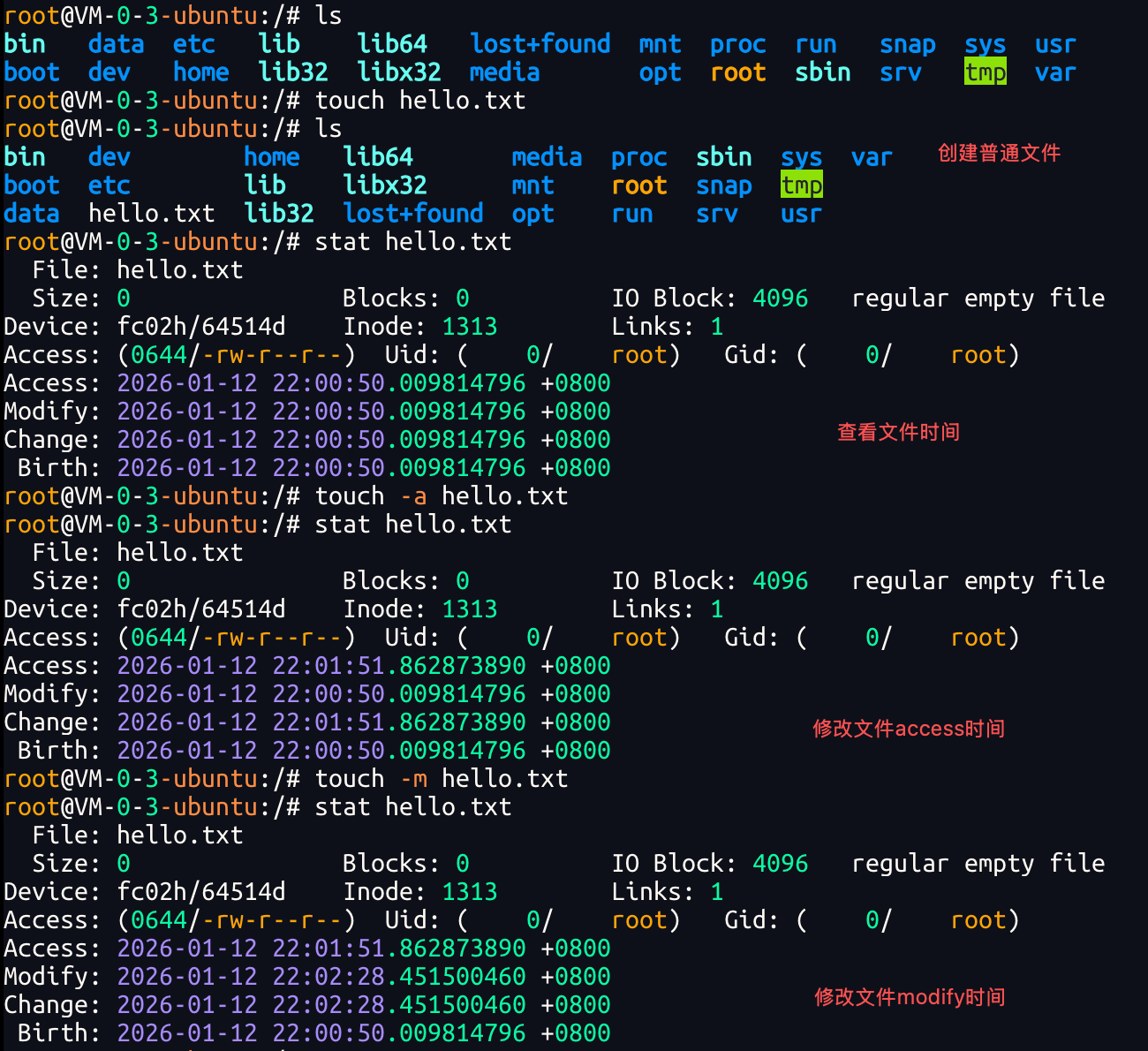The image size is (1148, 1051).
Task: Click lost+found in the first ls output
Action: [540, 44]
